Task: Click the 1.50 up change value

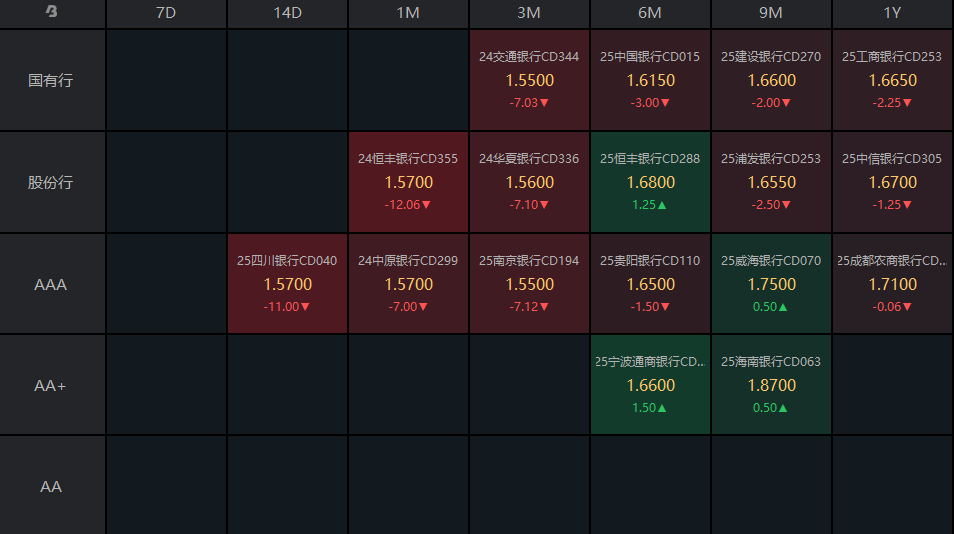Action: pyautogui.click(x=649, y=407)
